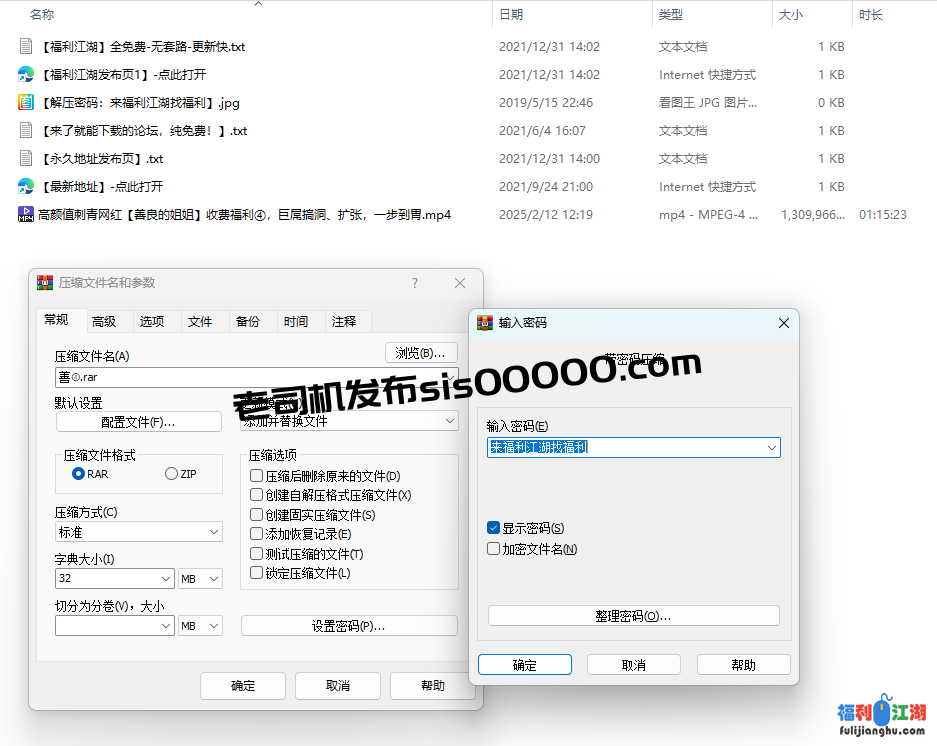Screen dimensions: 937x746
Task: Uncheck the 显示密码 checkbox
Action: tap(494, 528)
